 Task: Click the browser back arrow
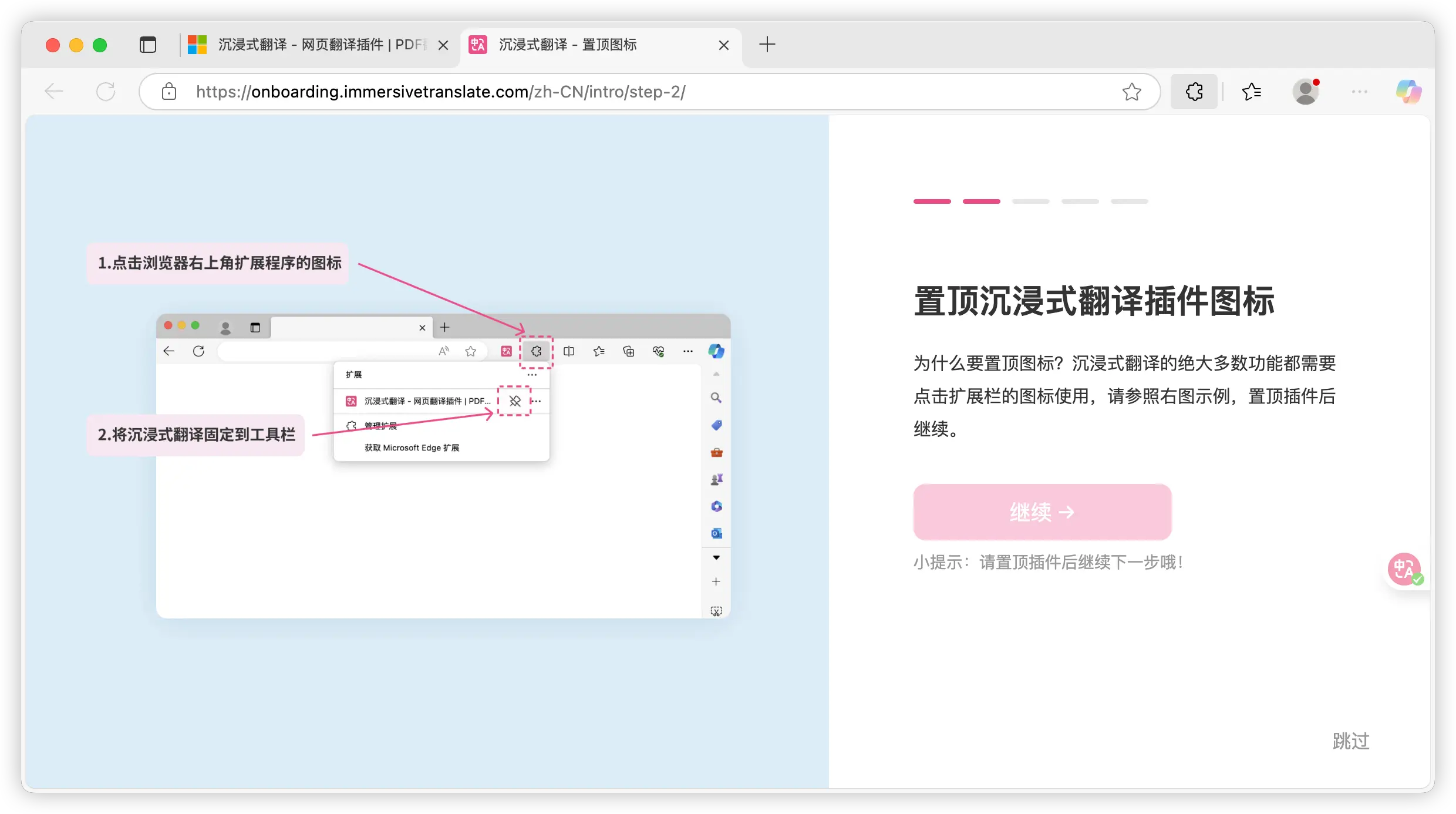(54, 91)
